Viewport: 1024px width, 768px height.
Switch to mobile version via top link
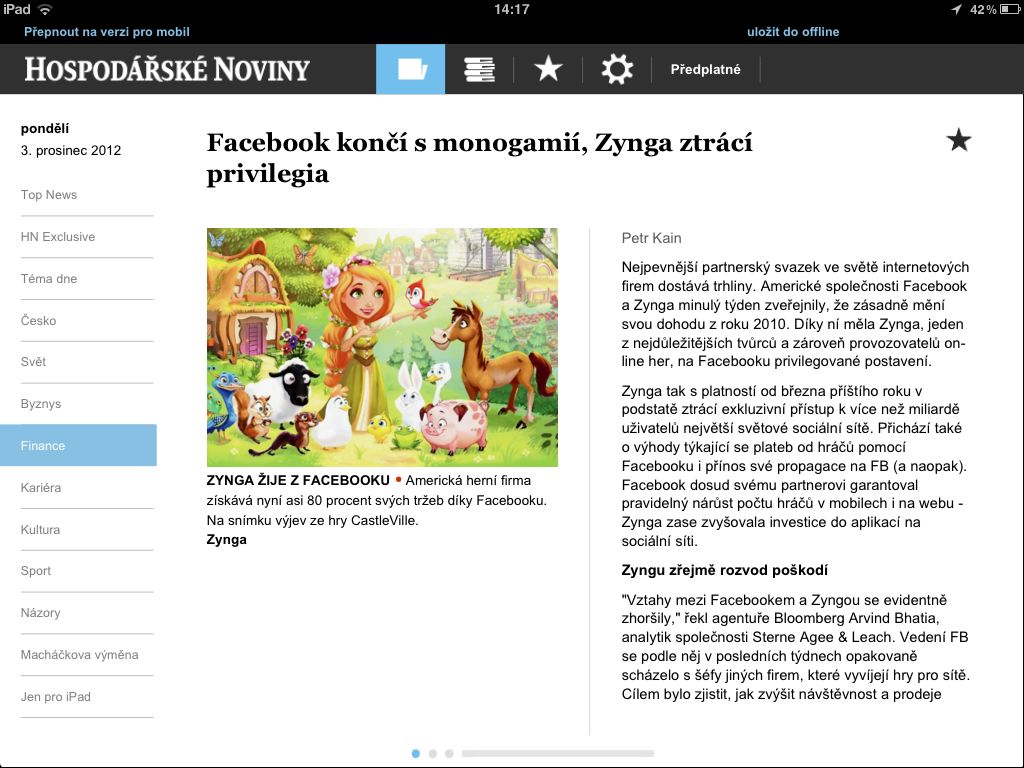pyautogui.click(x=105, y=31)
